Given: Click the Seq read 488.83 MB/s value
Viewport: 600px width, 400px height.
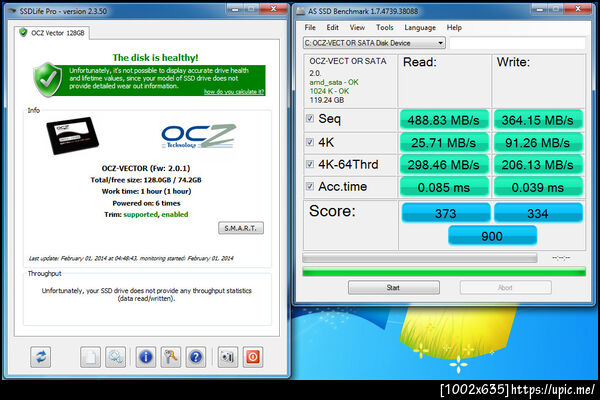Looking at the screenshot, I should tap(444, 120).
